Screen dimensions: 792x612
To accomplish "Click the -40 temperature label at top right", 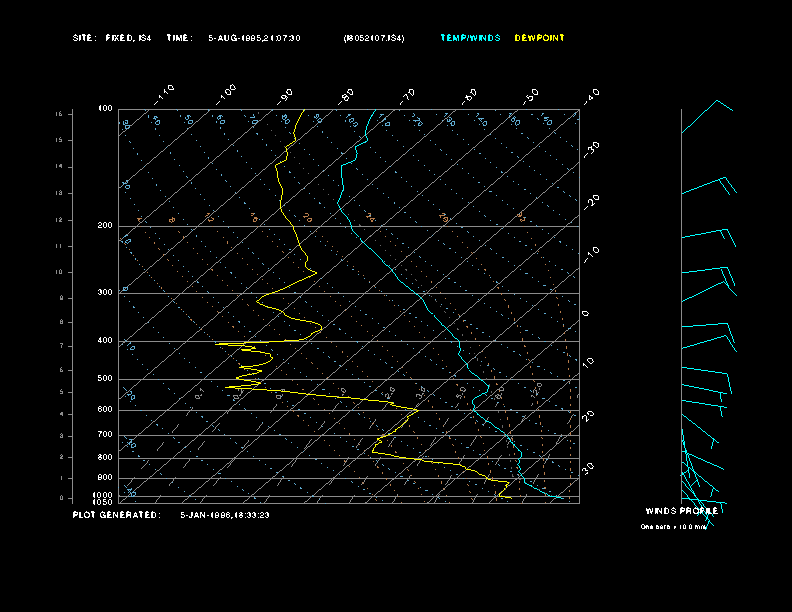I will pyautogui.click(x=591, y=95).
